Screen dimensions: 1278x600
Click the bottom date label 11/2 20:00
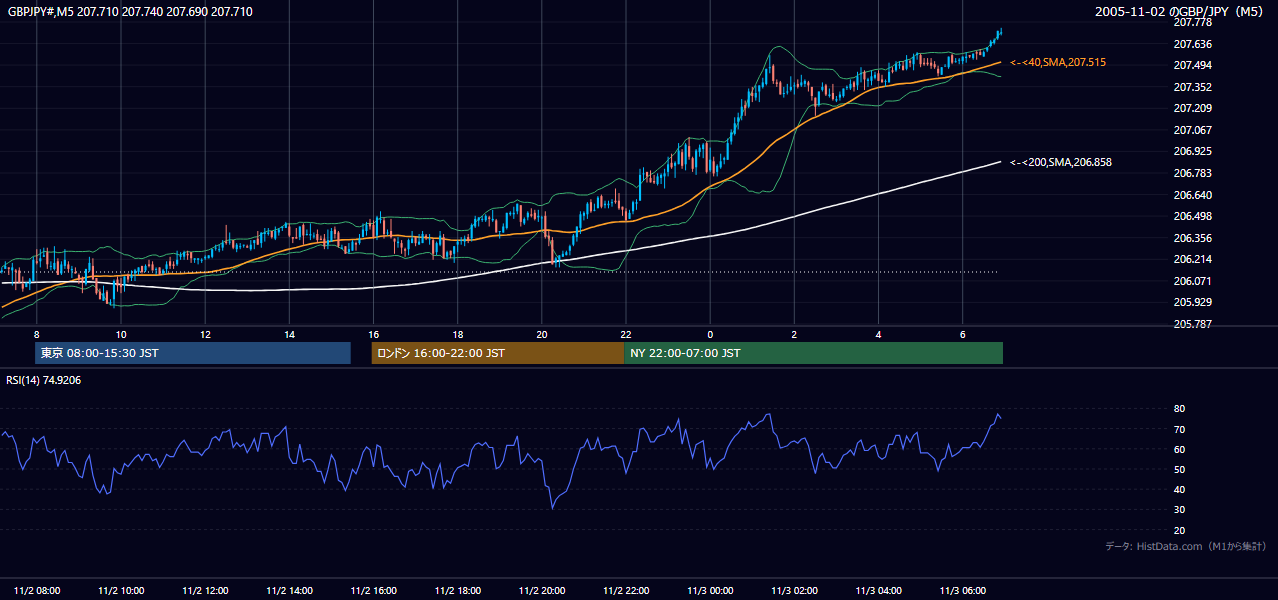541,590
